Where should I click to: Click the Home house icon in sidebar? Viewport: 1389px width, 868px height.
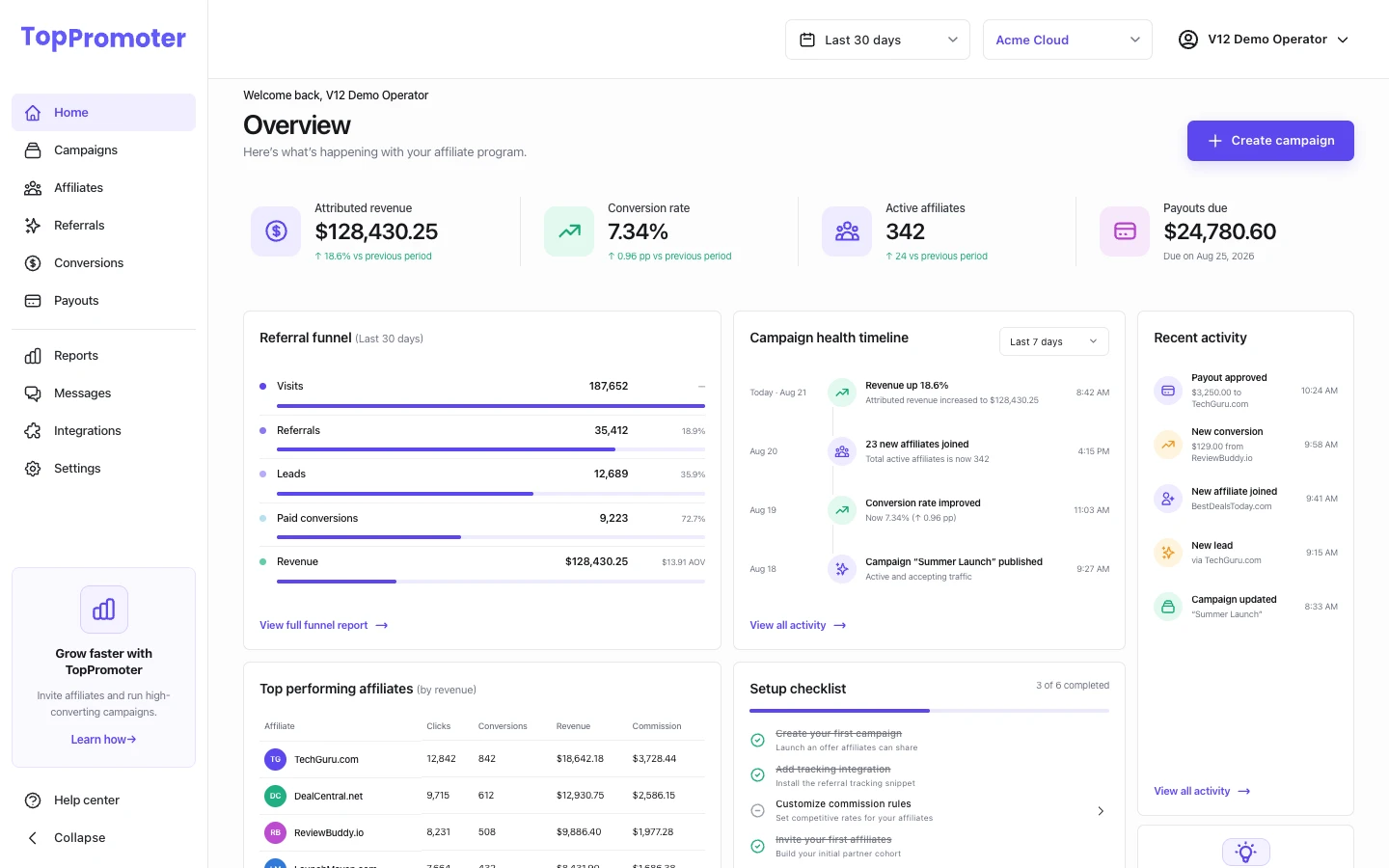(33, 113)
